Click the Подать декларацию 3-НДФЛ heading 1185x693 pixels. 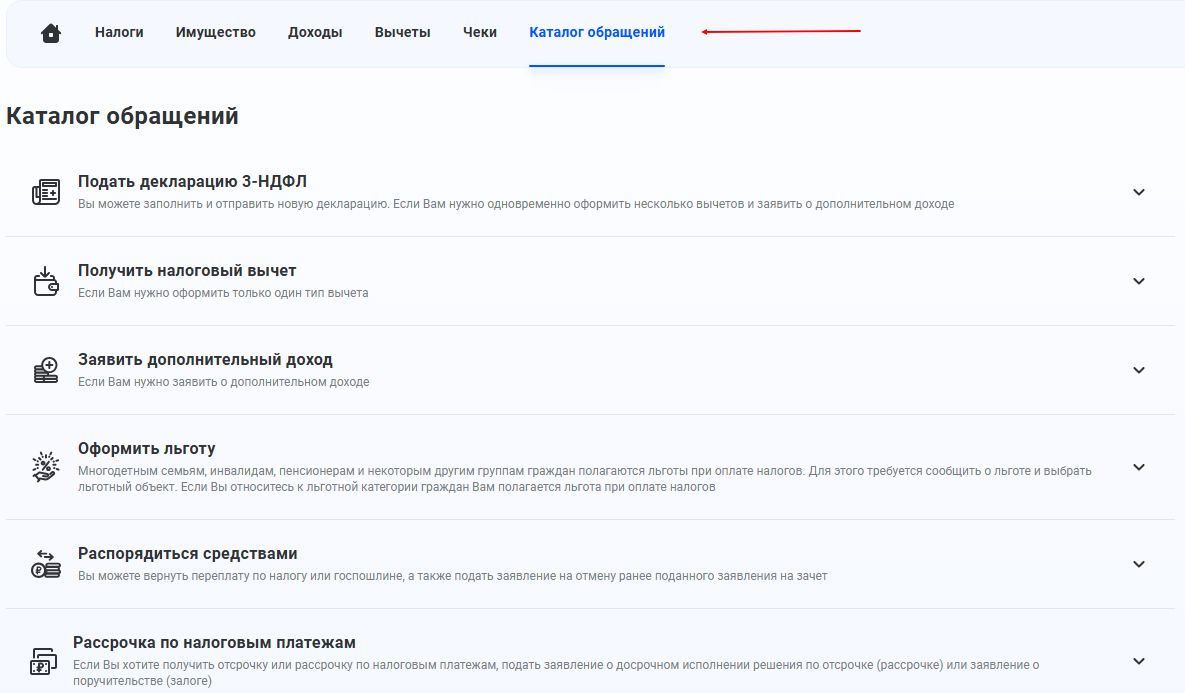(192, 181)
